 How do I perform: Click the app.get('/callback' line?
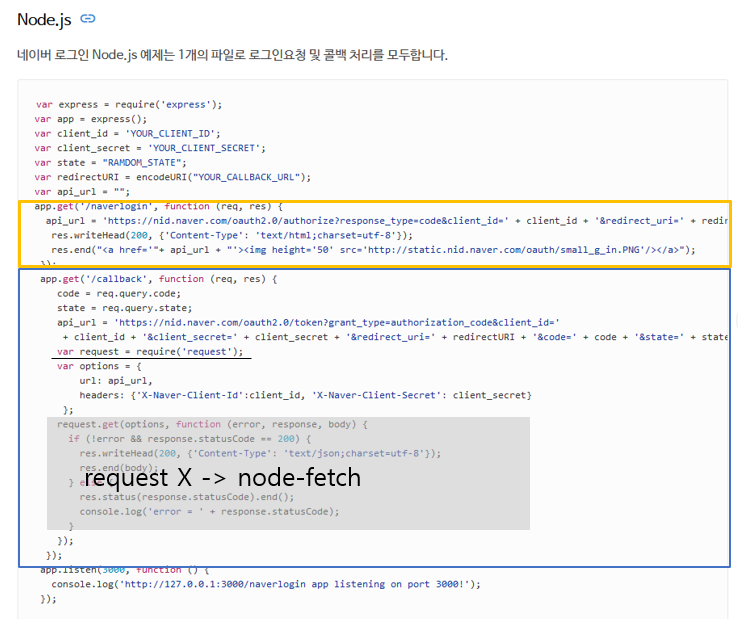(159, 279)
